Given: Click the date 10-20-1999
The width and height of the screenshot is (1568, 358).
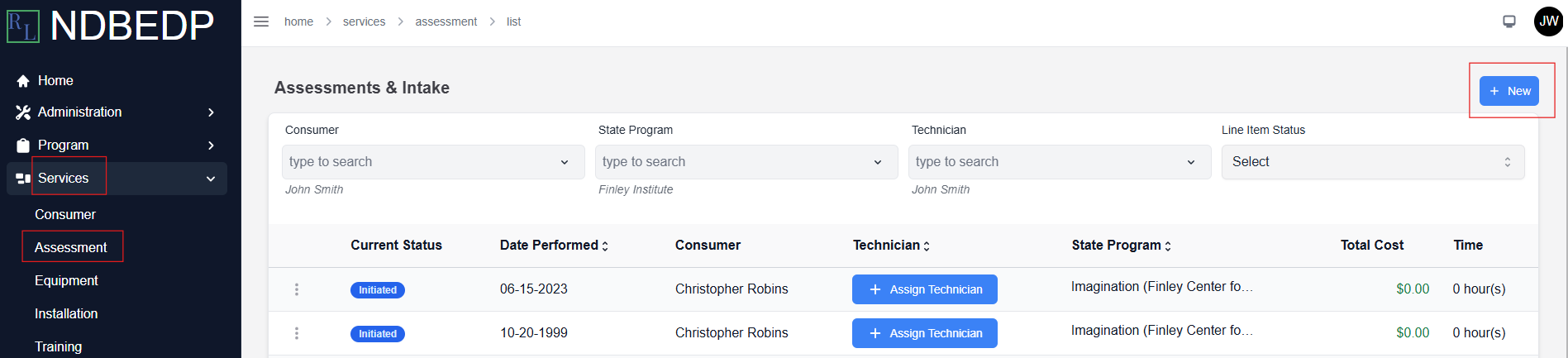Looking at the screenshot, I should pyautogui.click(x=534, y=333).
